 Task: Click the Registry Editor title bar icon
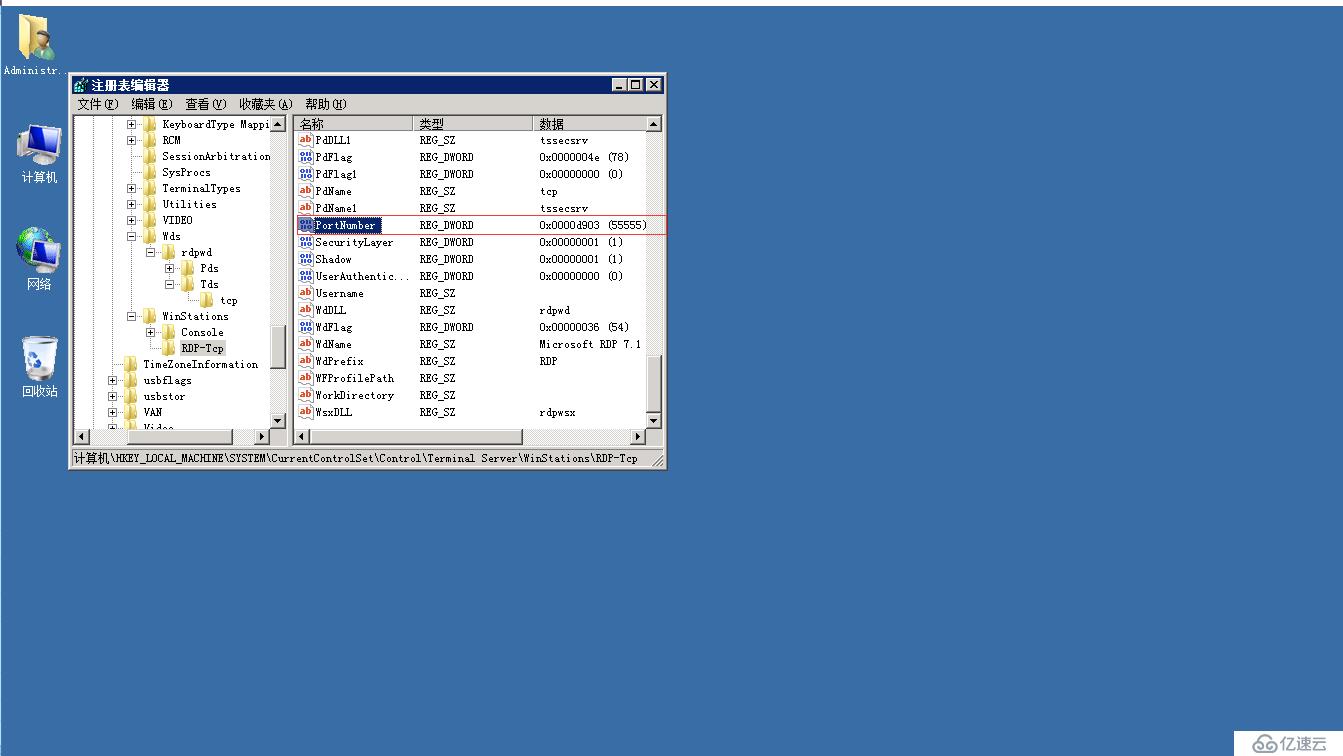[x=81, y=85]
